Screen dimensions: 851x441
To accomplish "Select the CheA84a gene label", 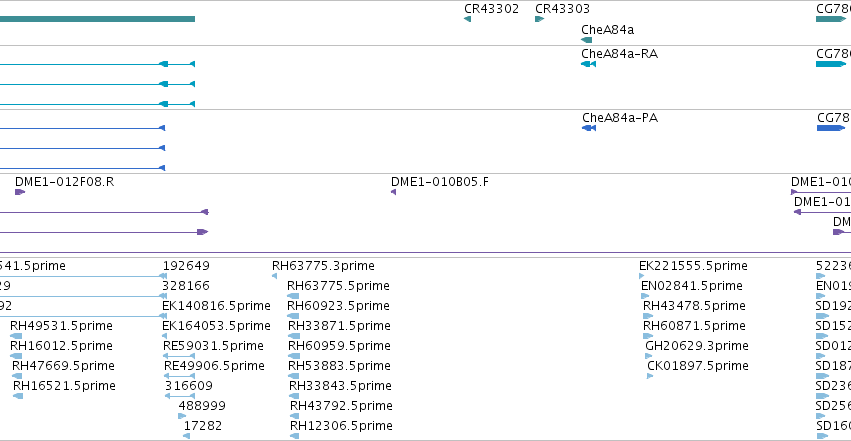I will 607,30.
